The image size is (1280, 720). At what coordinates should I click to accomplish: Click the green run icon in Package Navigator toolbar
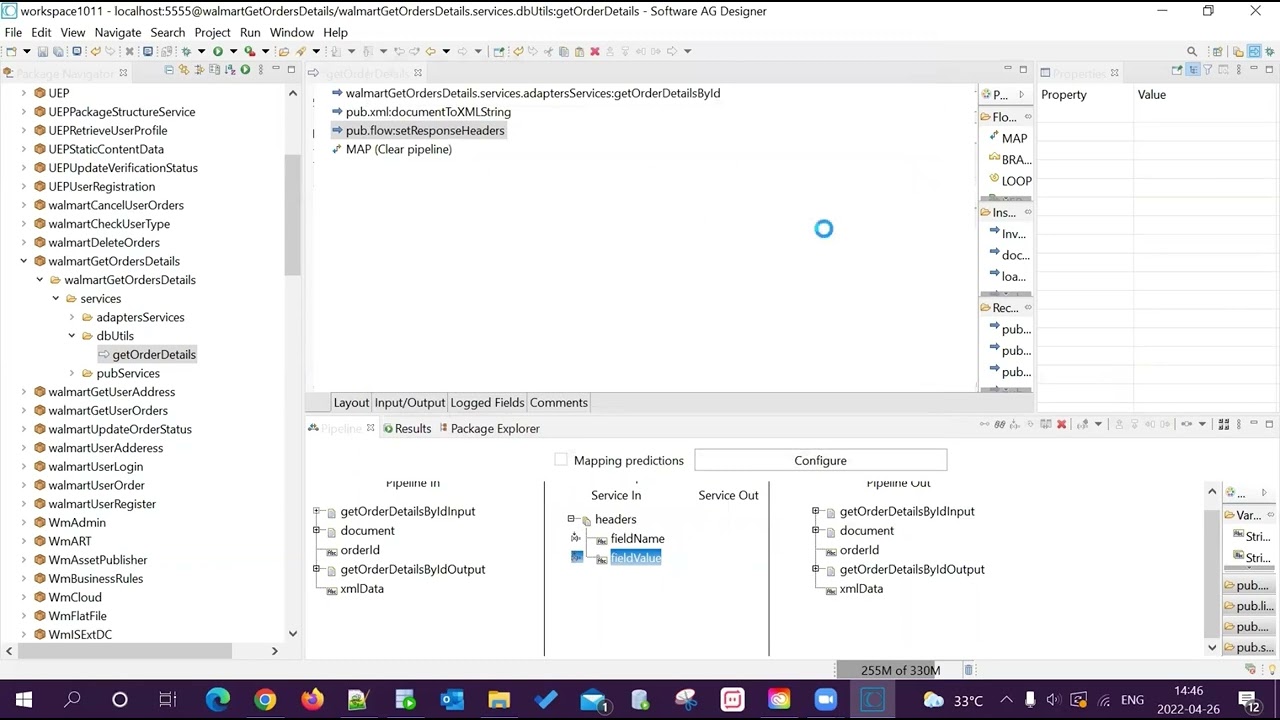[x=245, y=70]
